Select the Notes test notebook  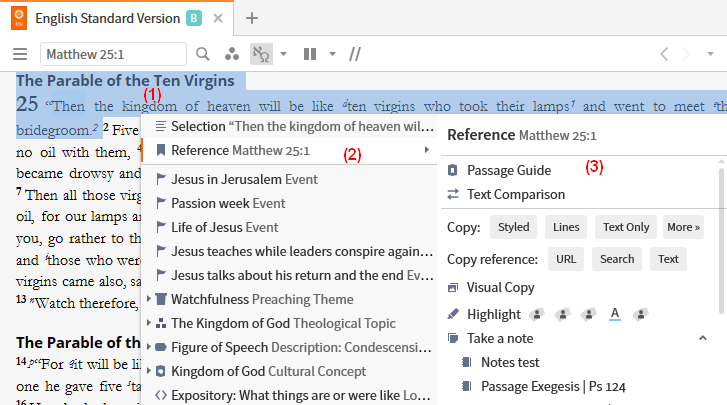pos(510,362)
